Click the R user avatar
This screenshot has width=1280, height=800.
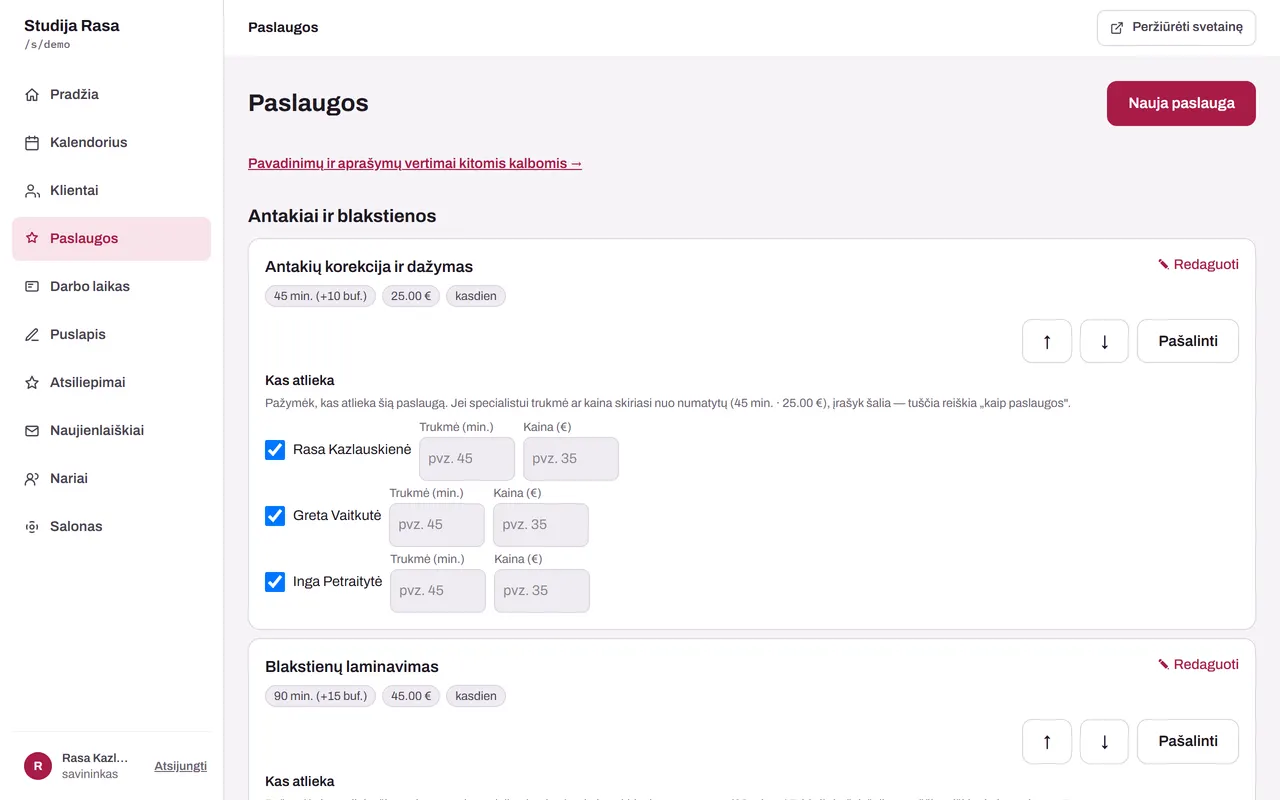click(38, 766)
